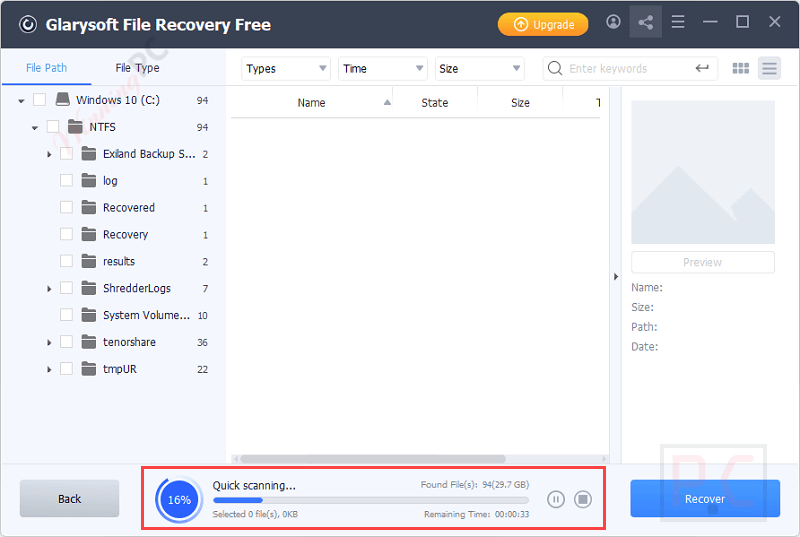Click the Exiland Backup folder icon
The width and height of the screenshot is (800, 537).
(89, 154)
